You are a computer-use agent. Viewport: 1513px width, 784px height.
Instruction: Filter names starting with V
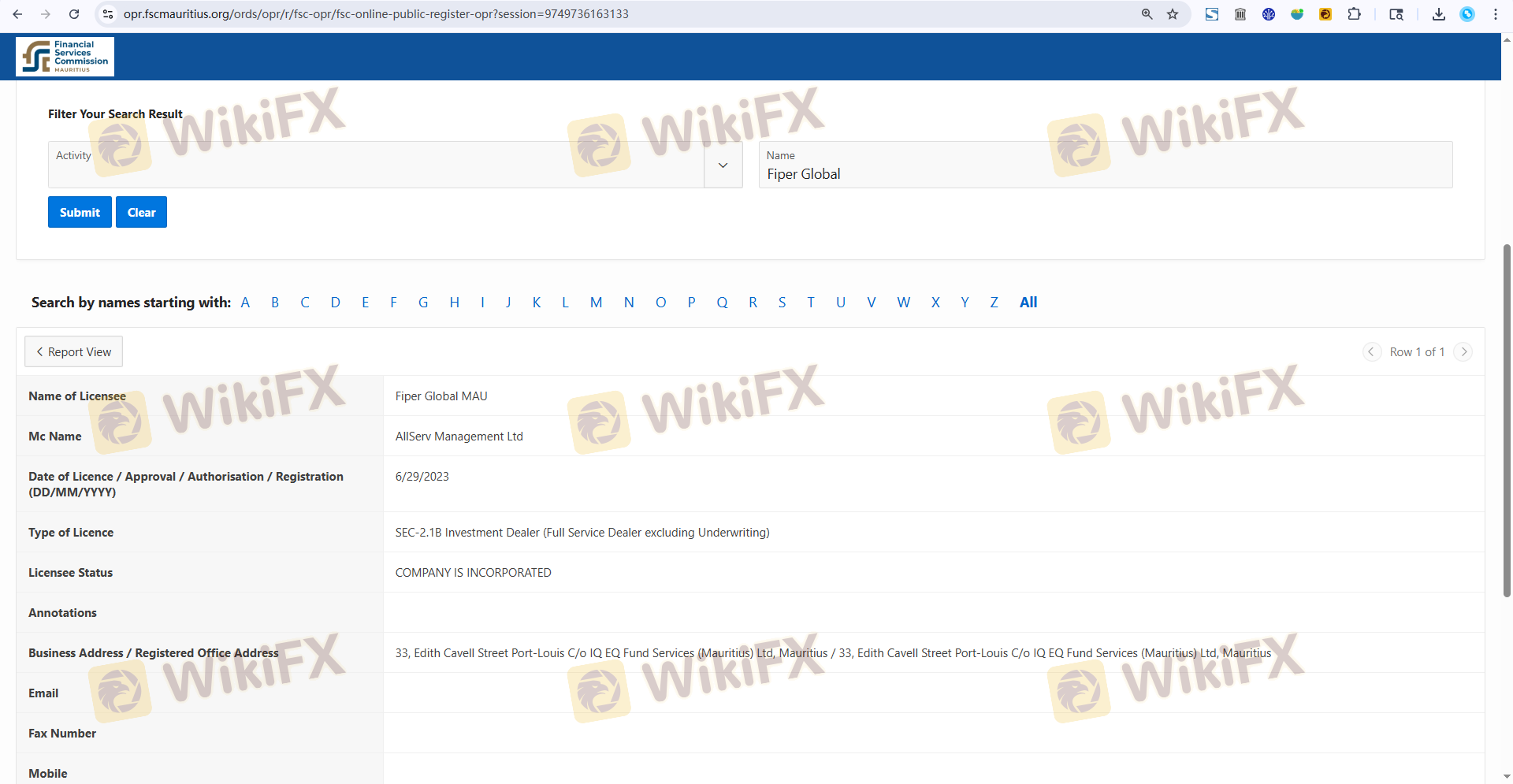tap(872, 303)
